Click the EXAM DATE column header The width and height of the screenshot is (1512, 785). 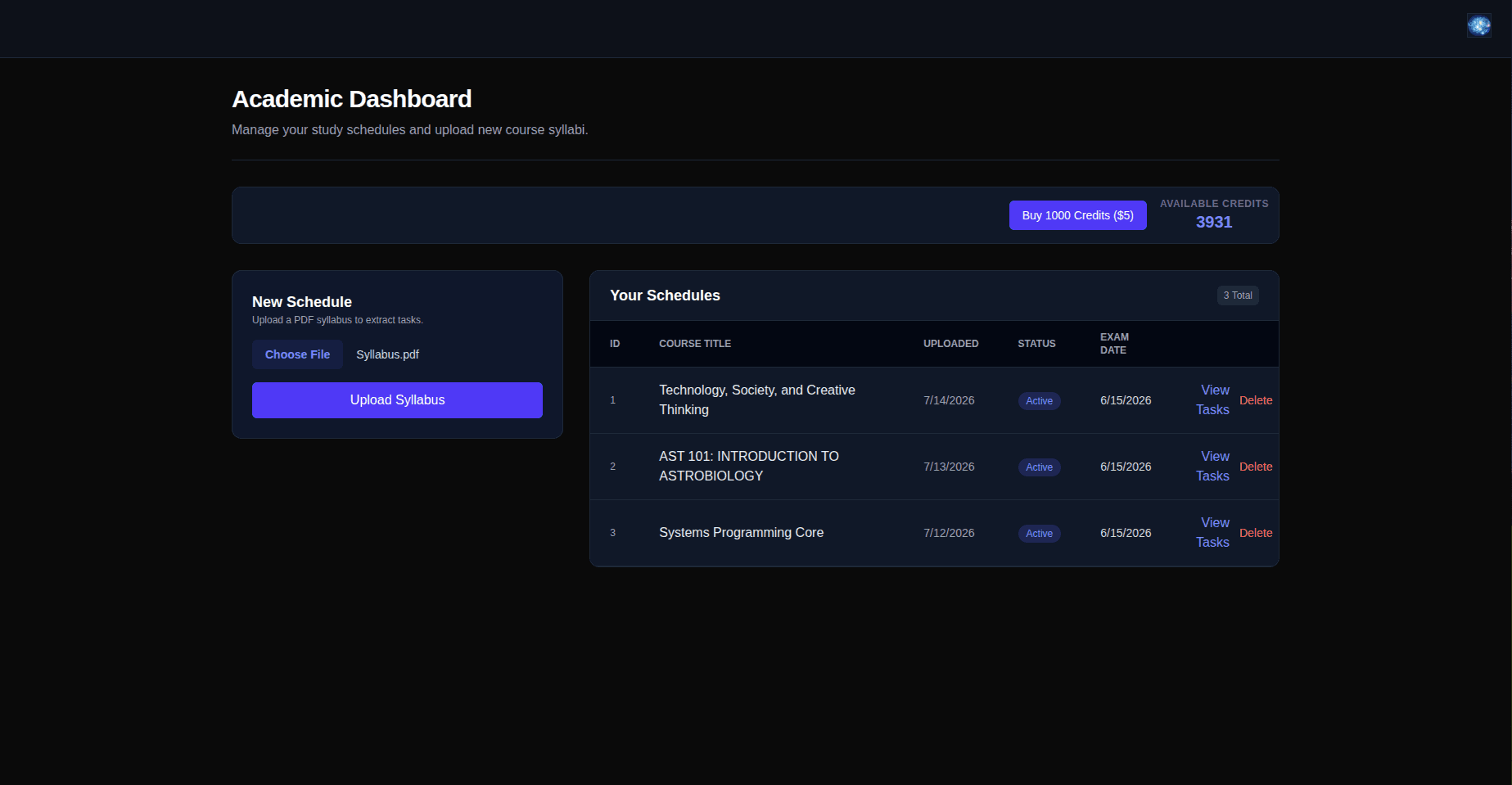(x=1114, y=344)
